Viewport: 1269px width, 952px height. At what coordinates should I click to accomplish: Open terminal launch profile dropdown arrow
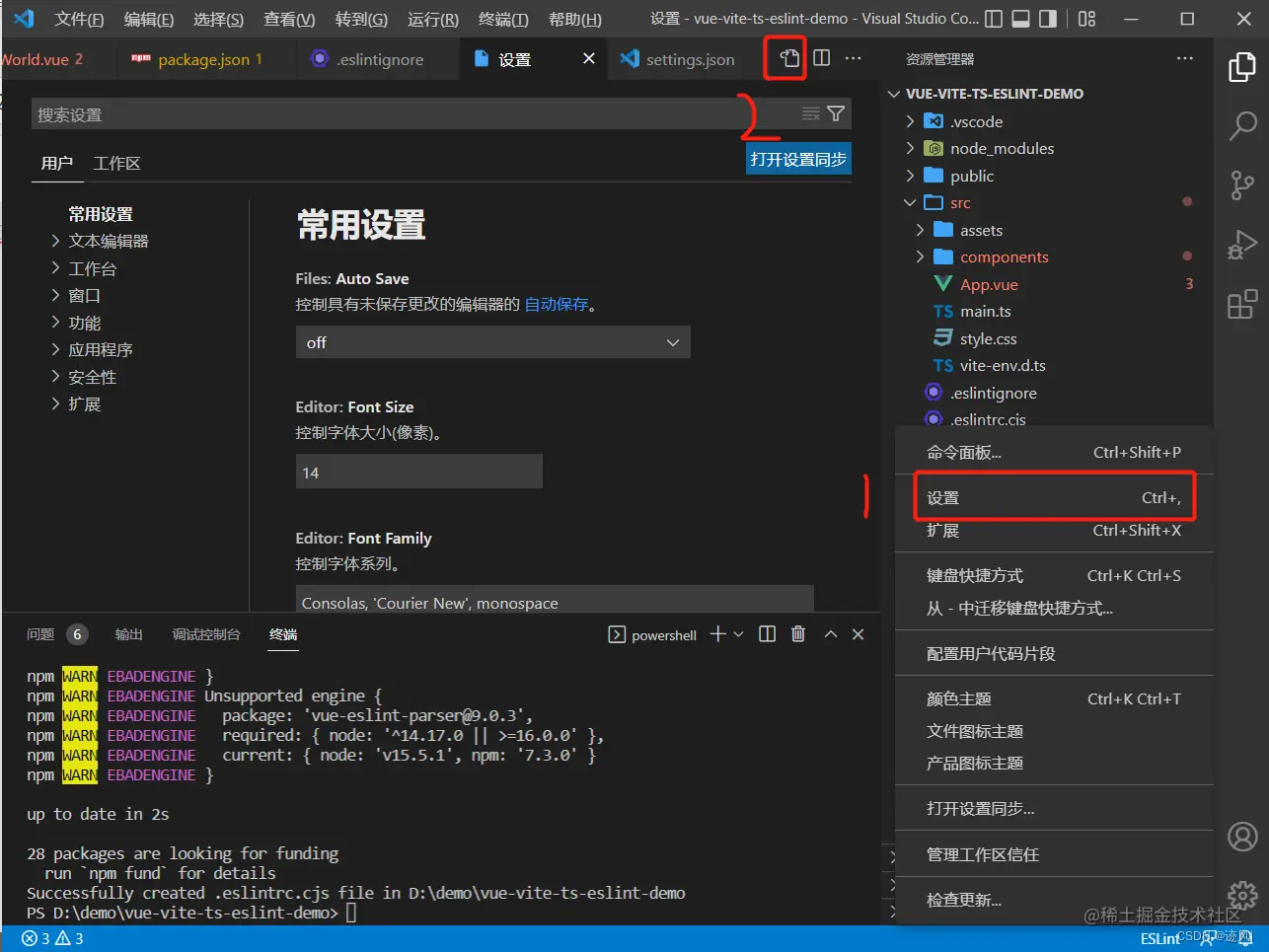[738, 634]
